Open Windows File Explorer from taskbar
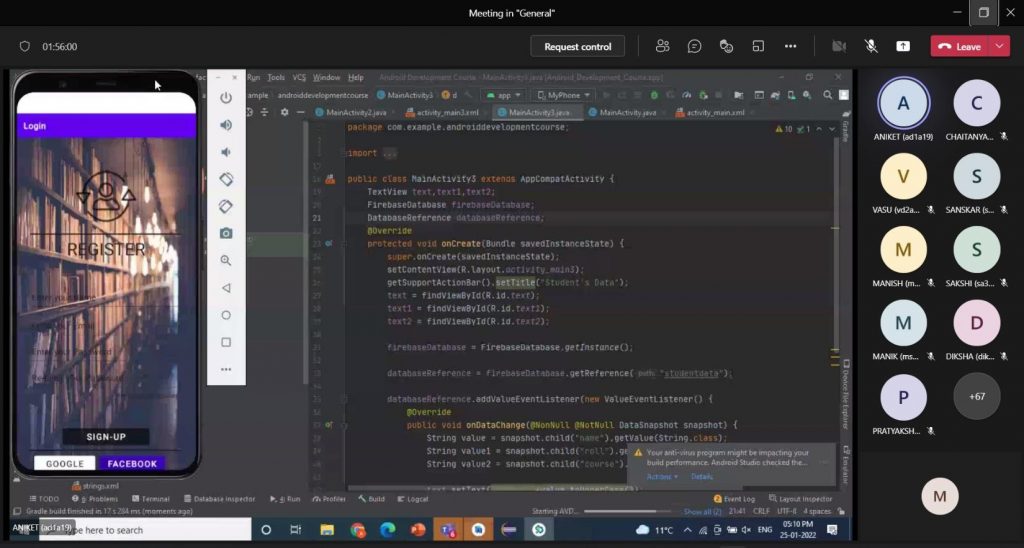The image size is (1024, 548). coord(327,530)
